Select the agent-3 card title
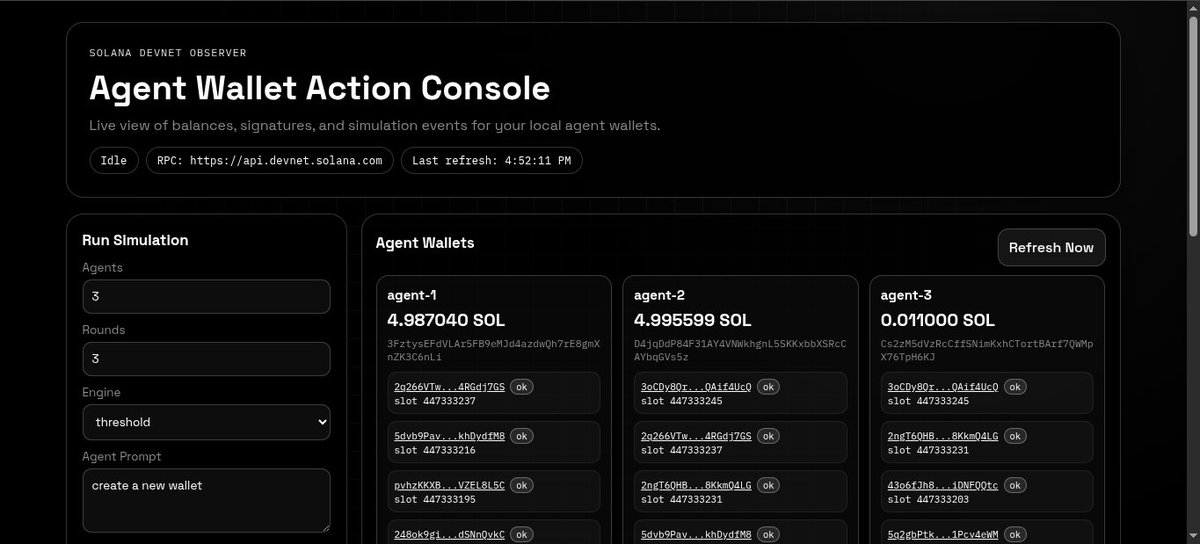The height and width of the screenshot is (544, 1200). point(906,295)
